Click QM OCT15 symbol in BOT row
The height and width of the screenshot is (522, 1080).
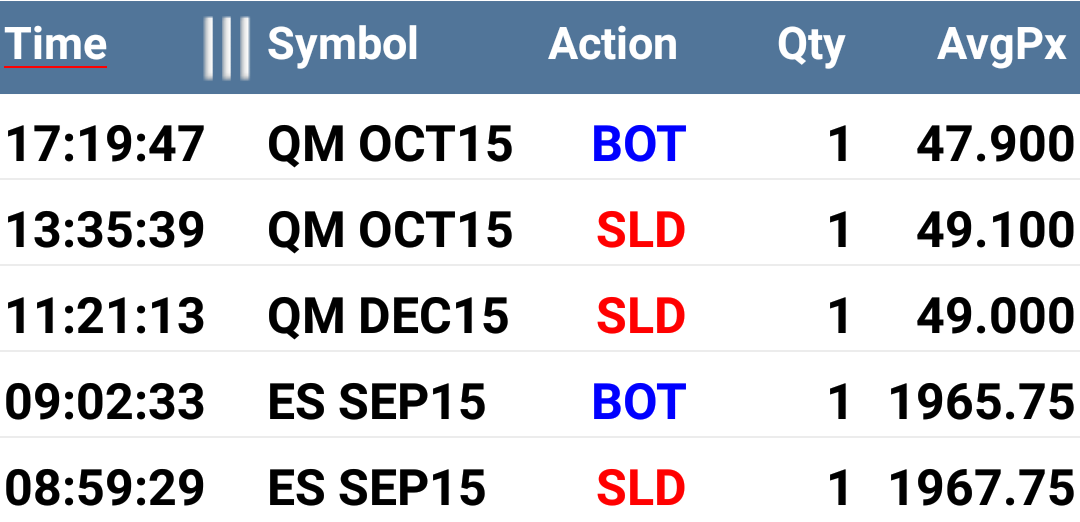390,144
